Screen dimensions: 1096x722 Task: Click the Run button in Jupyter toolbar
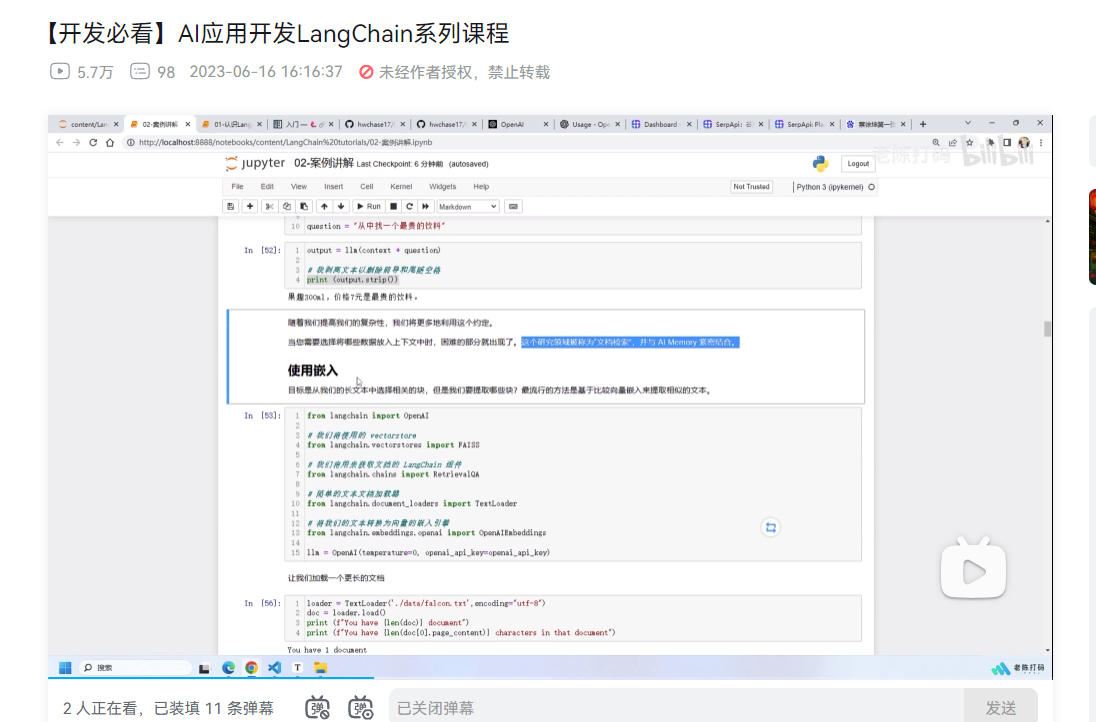tap(368, 207)
